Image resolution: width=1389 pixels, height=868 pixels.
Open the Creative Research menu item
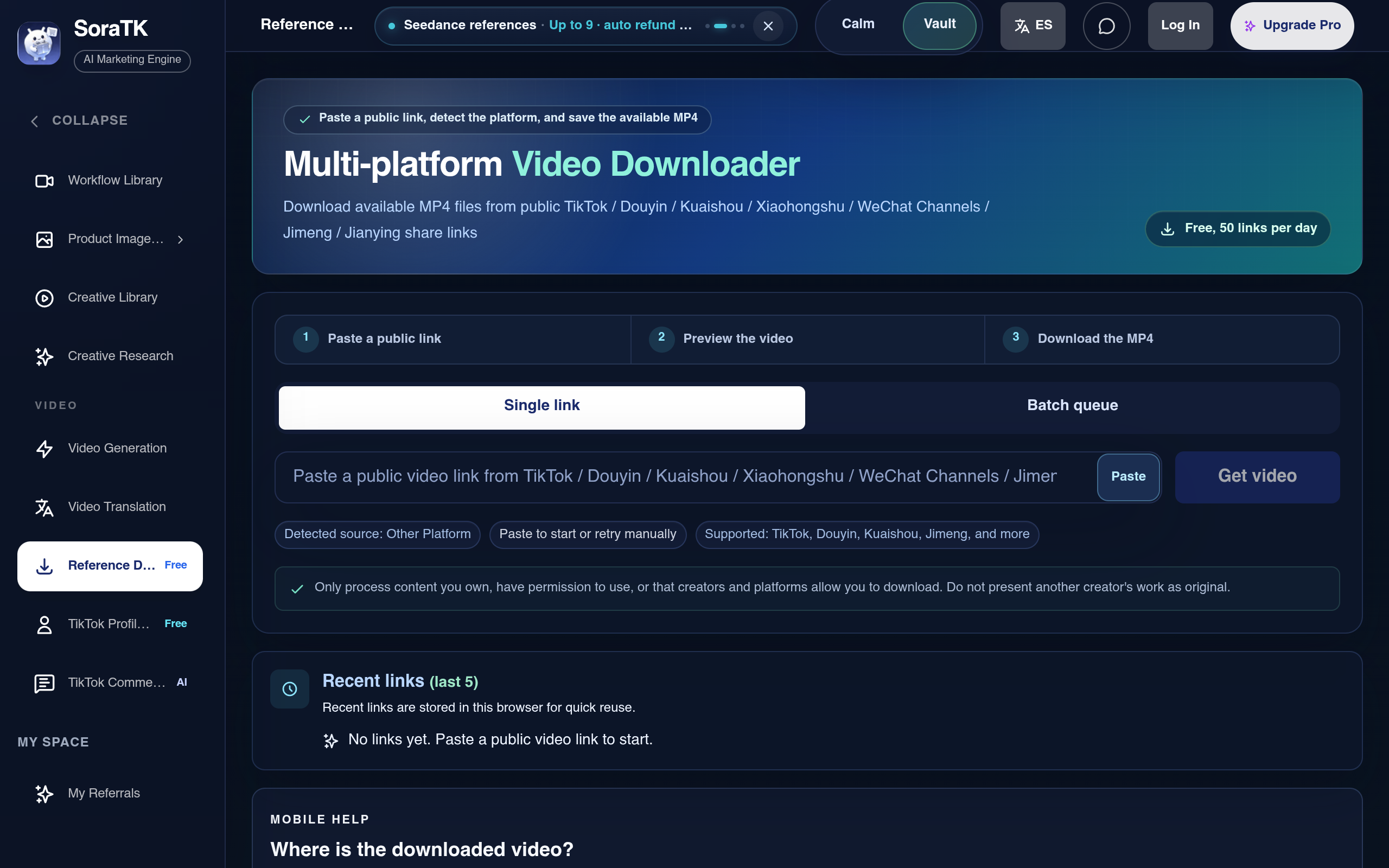110,356
